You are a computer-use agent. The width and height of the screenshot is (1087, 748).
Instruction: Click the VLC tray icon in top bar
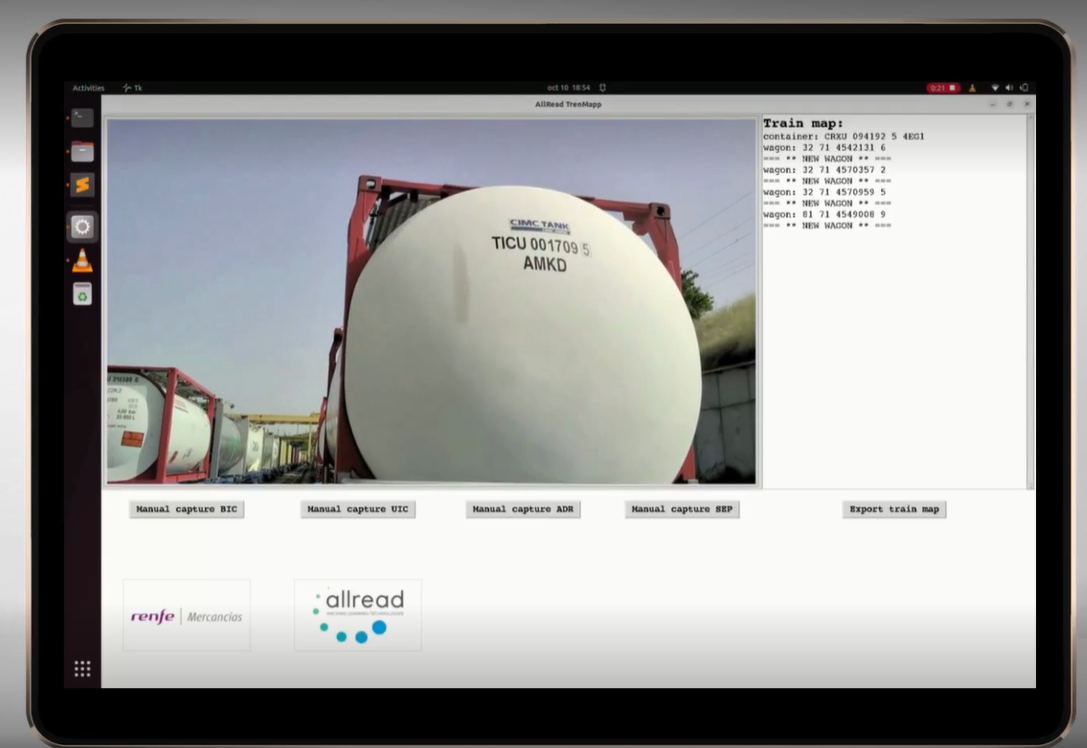tap(972, 88)
